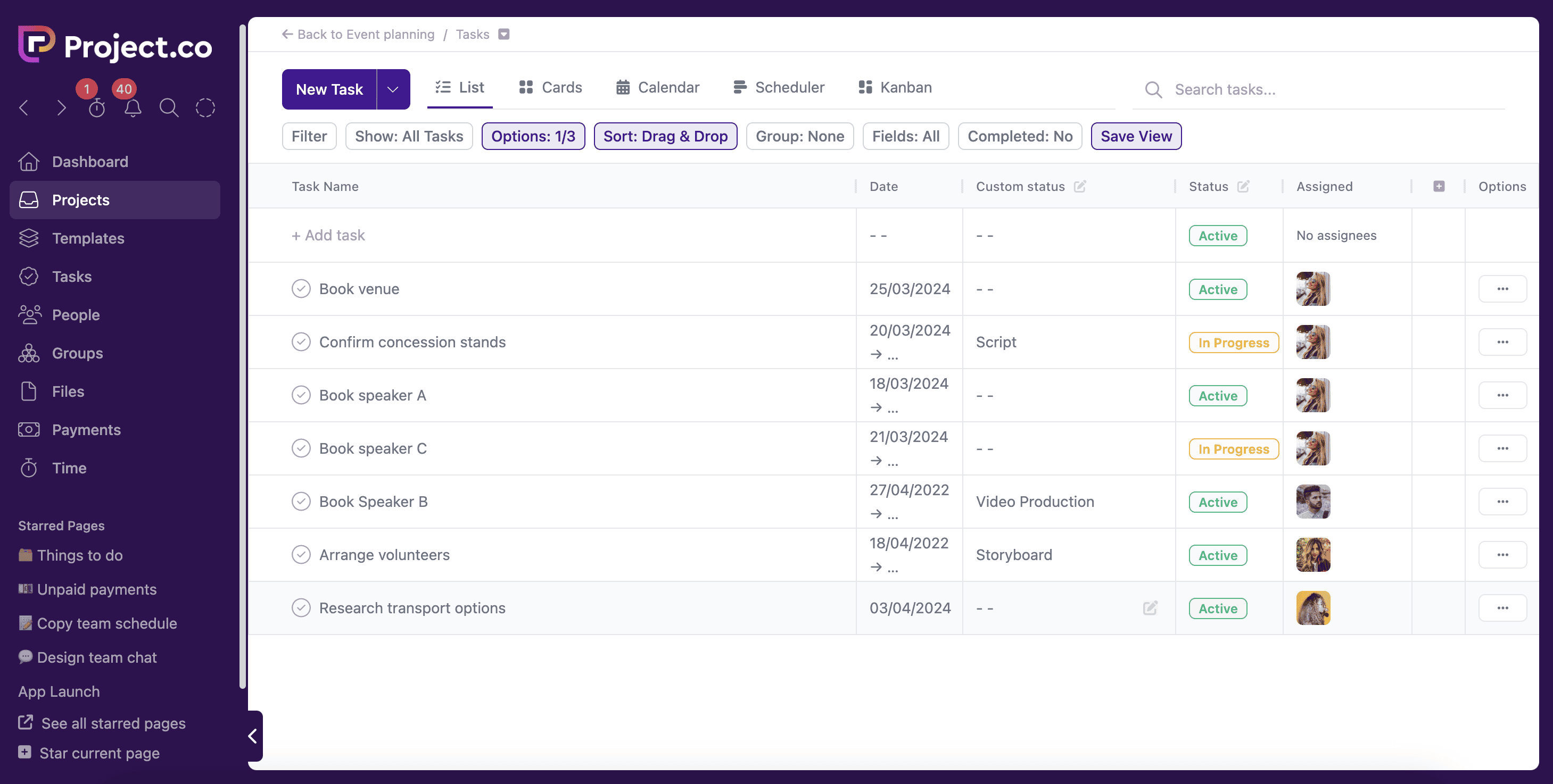Click In Progress status on Book speaker C
Screen dimensions: 1553x784
pos(1233,449)
